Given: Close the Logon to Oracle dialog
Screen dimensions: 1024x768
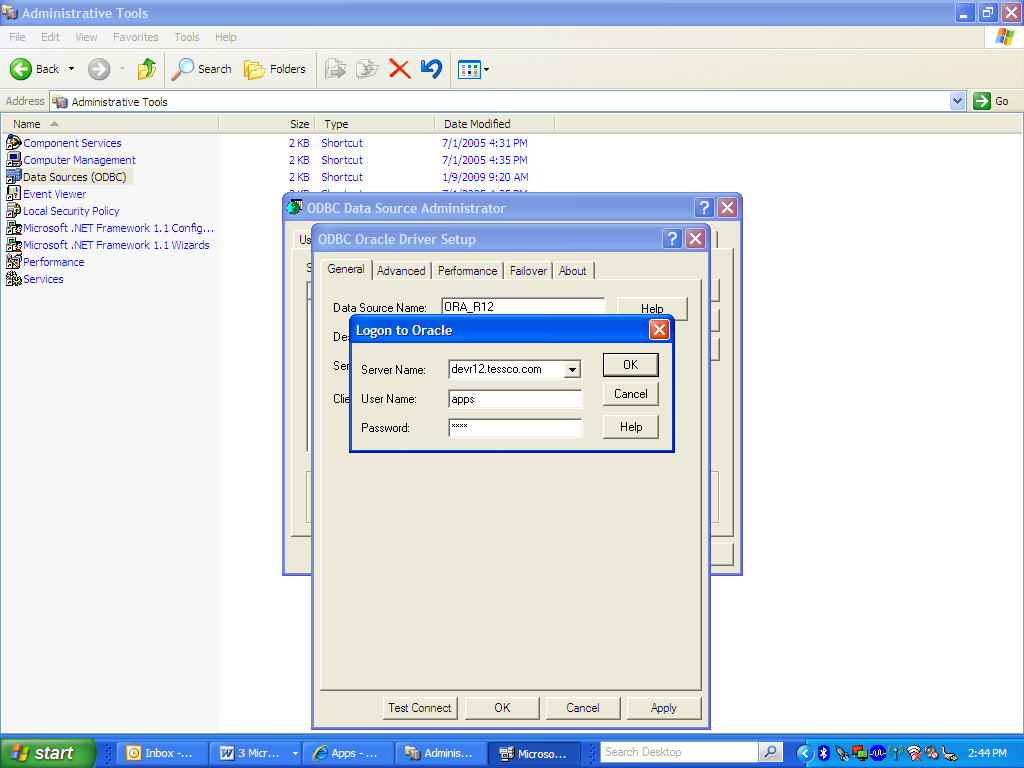Looking at the screenshot, I should tap(659, 330).
